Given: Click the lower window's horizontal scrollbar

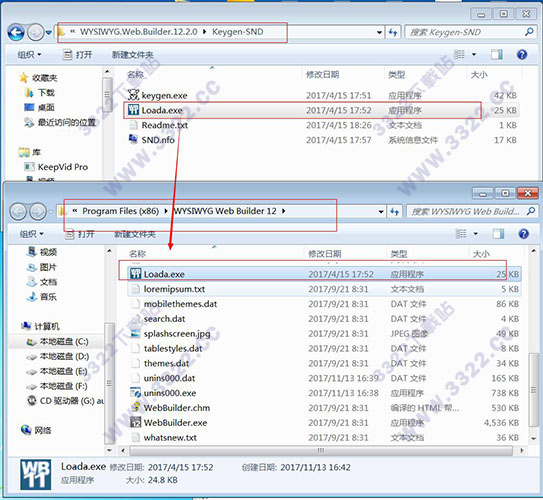Looking at the screenshot, I should 321,450.
